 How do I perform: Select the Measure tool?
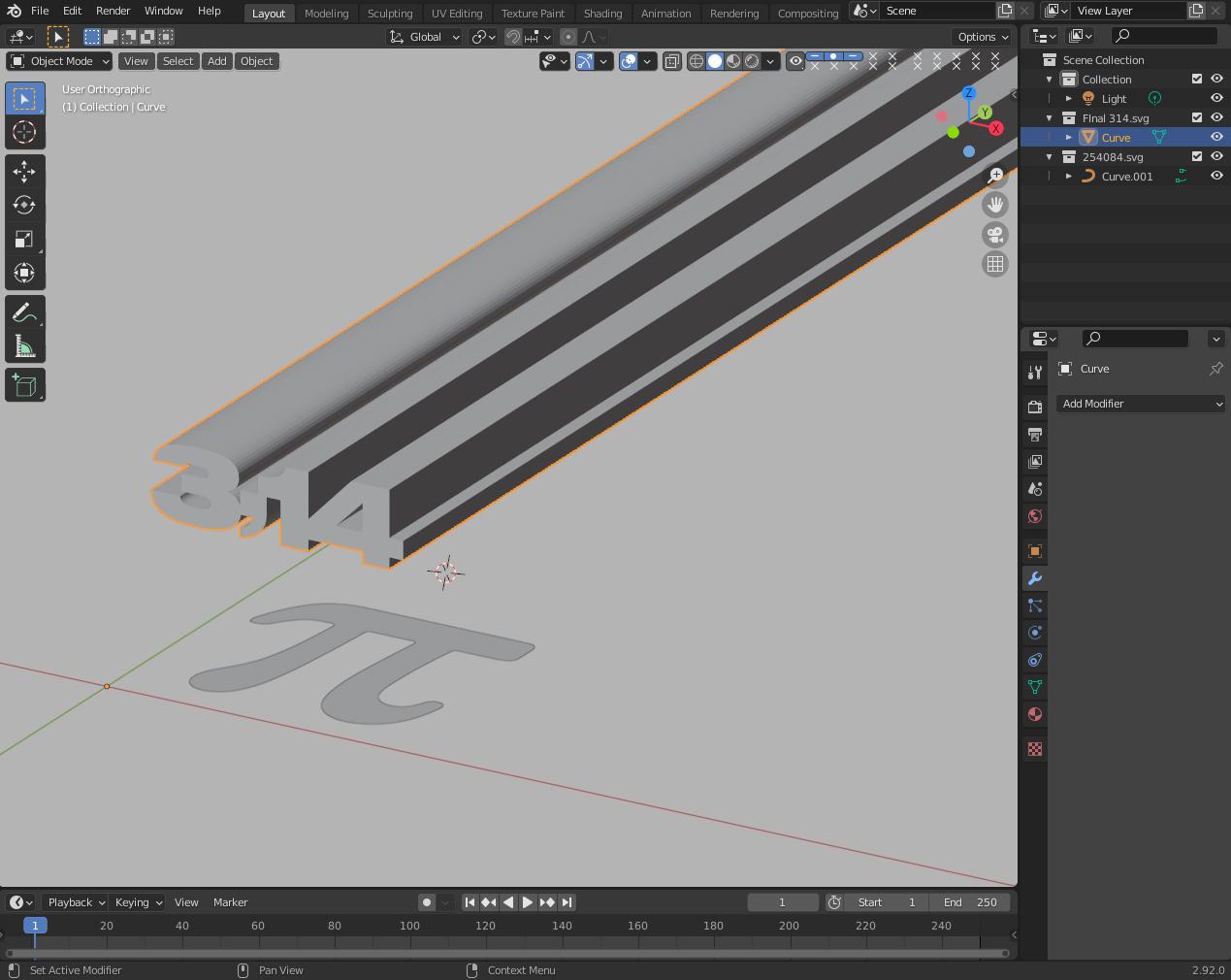[24, 346]
